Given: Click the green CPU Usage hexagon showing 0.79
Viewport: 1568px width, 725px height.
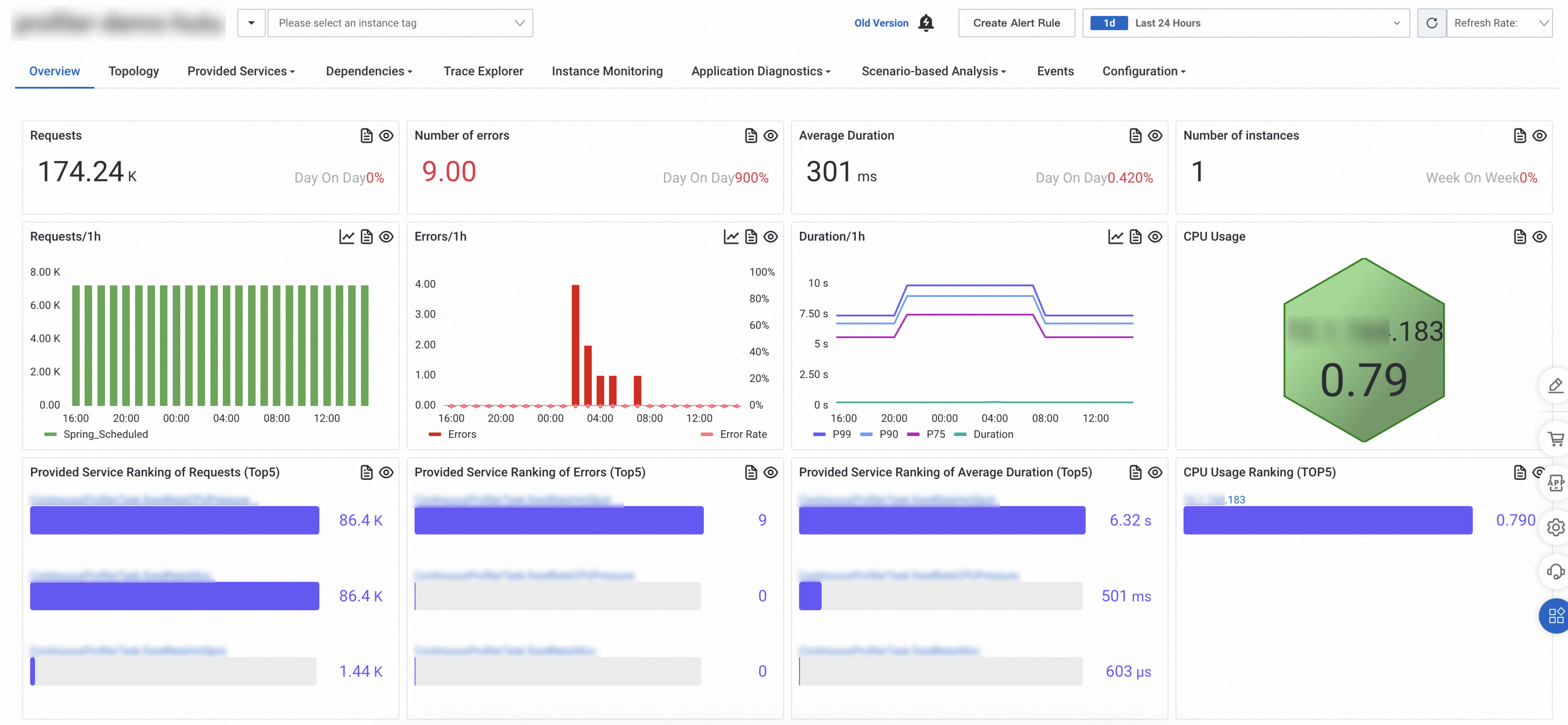Looking at the screenshot, I should click(x=1364, y=350).
